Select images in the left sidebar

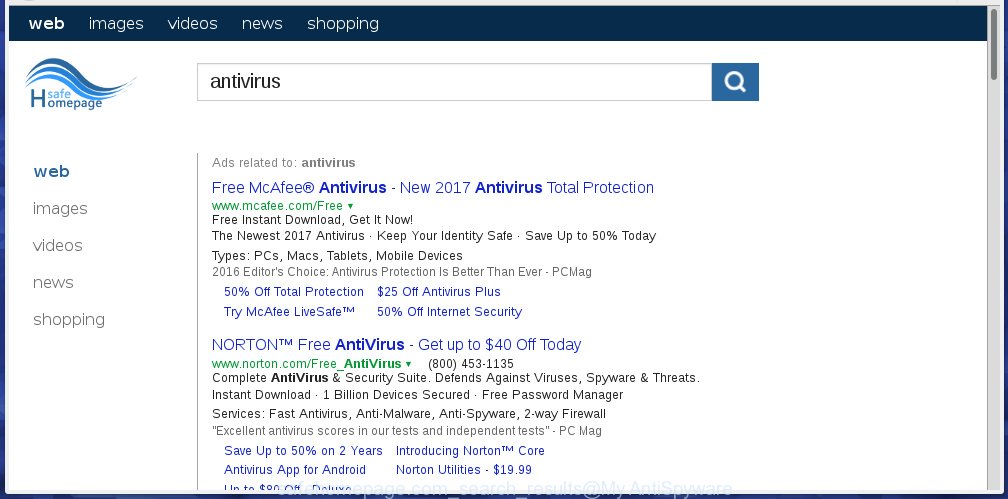tap(60, 208)
